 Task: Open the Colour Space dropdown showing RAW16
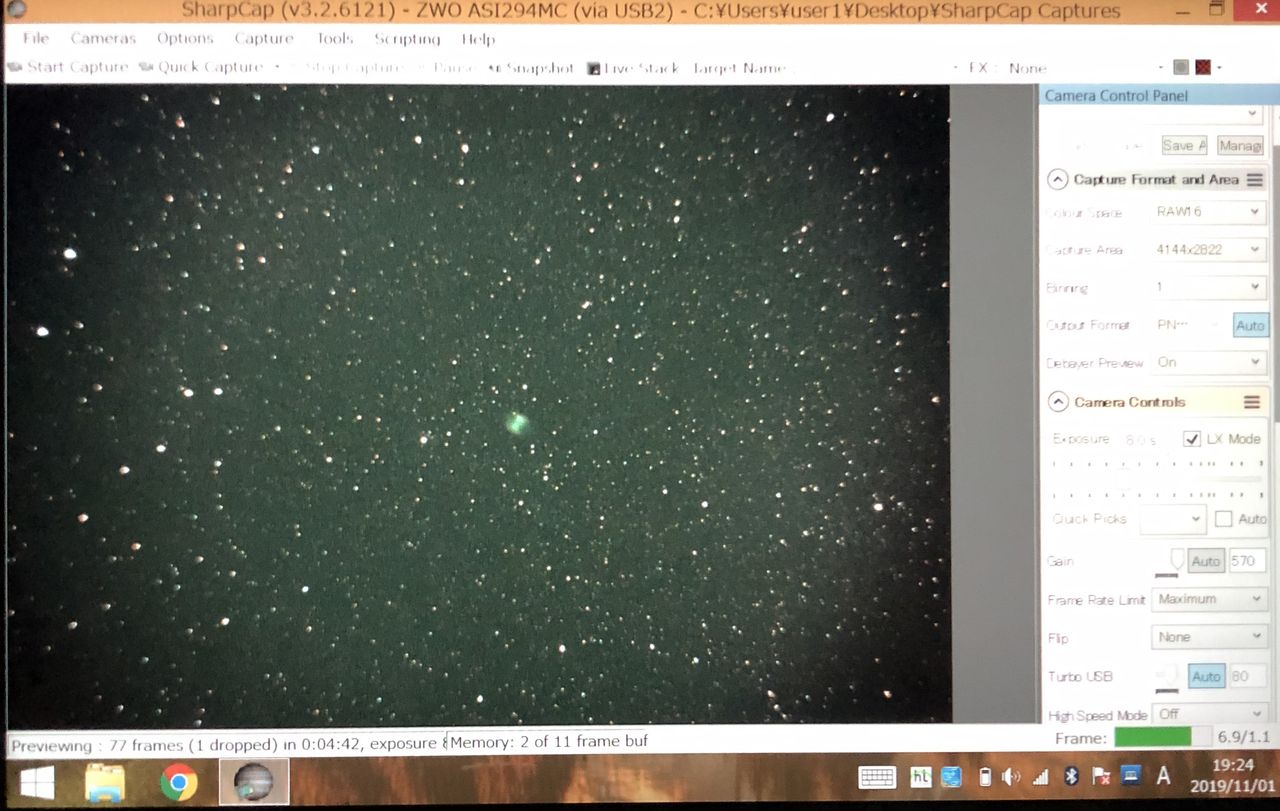tap(1208, 212)
